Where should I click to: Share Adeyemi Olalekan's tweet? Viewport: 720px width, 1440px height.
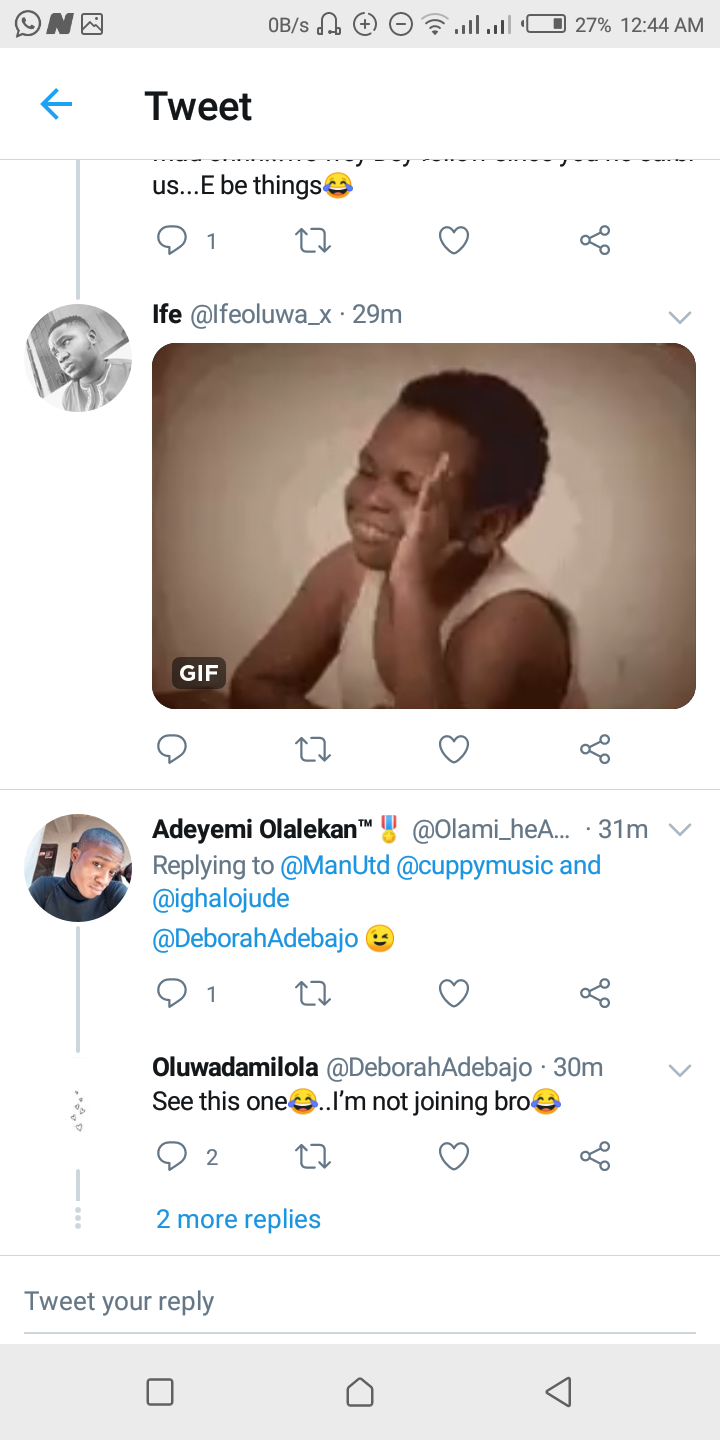[x=595, y=993]
